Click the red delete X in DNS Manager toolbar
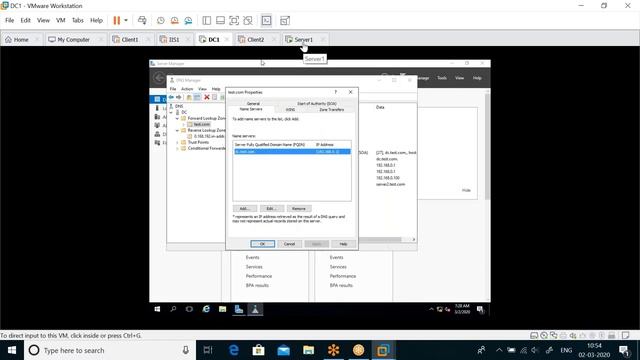Screen dimensions: 640x360 pyautogui.click(x=207, y=97)
